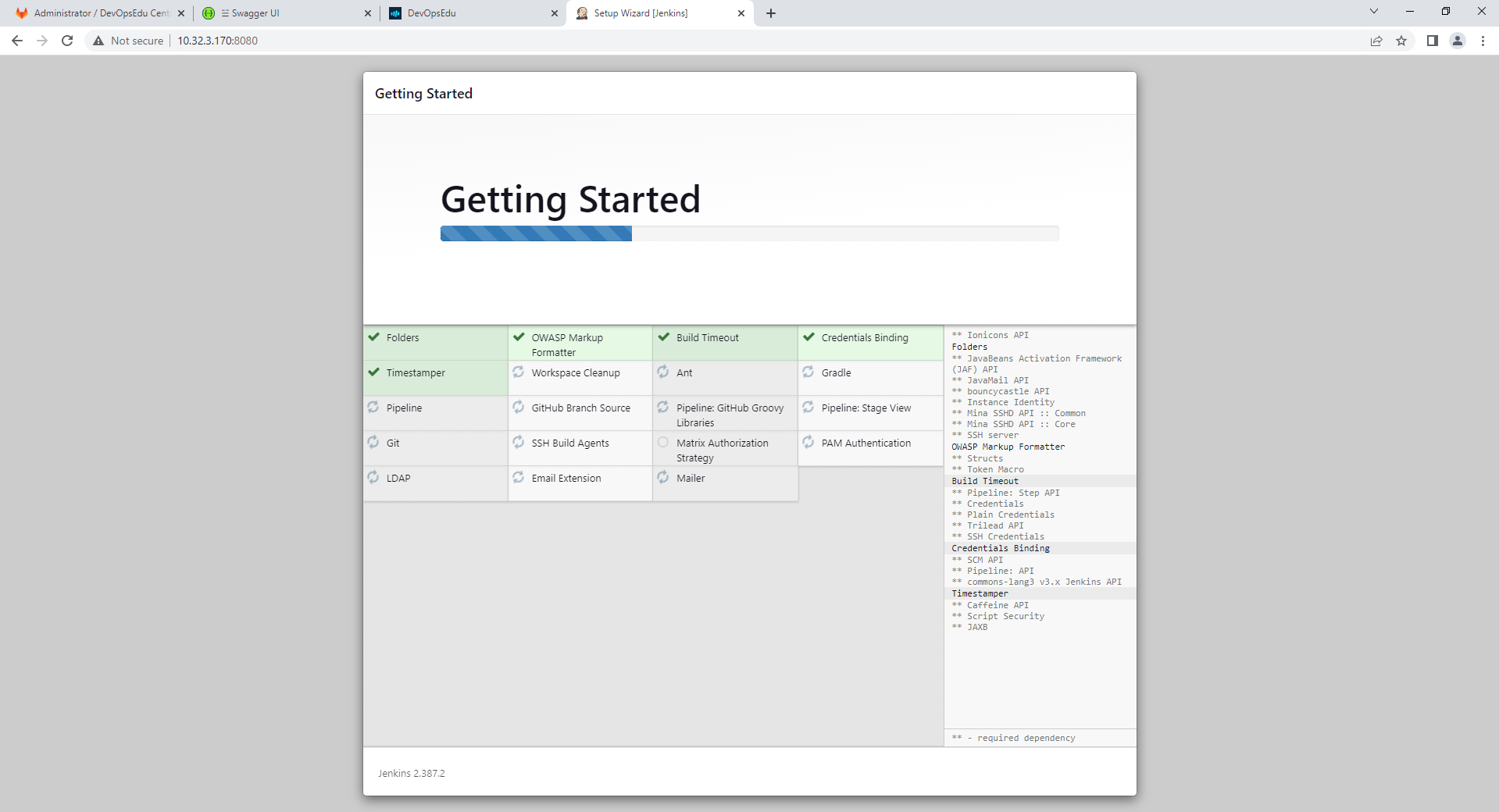Bookmark this page with the star icon
Viewport: 1499px width, 812px height.
[x=1401, y=41]
